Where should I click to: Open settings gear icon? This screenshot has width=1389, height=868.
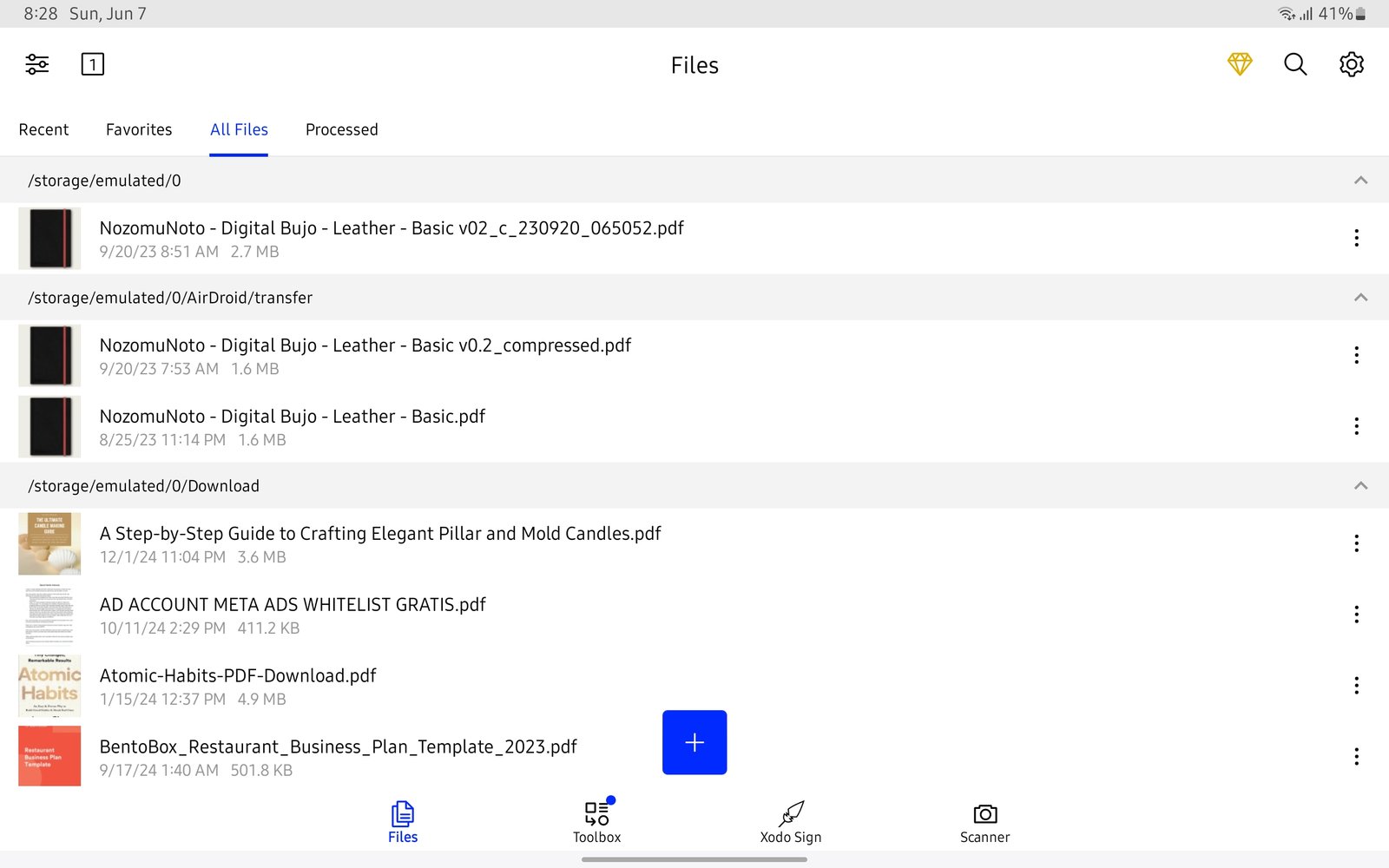click(1352, 64)
